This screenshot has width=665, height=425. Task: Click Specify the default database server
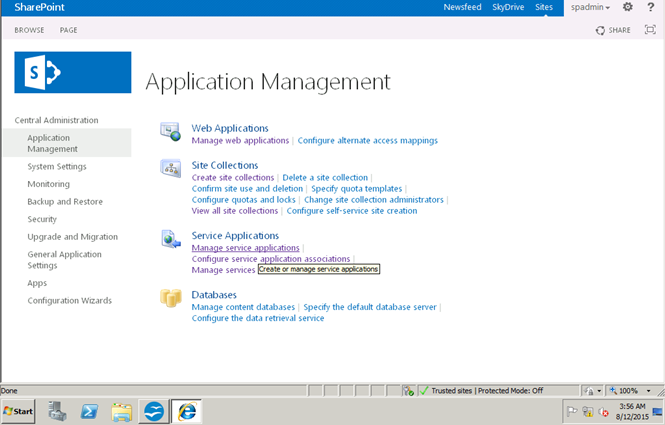pyautogui.click(x=370, y=307)
